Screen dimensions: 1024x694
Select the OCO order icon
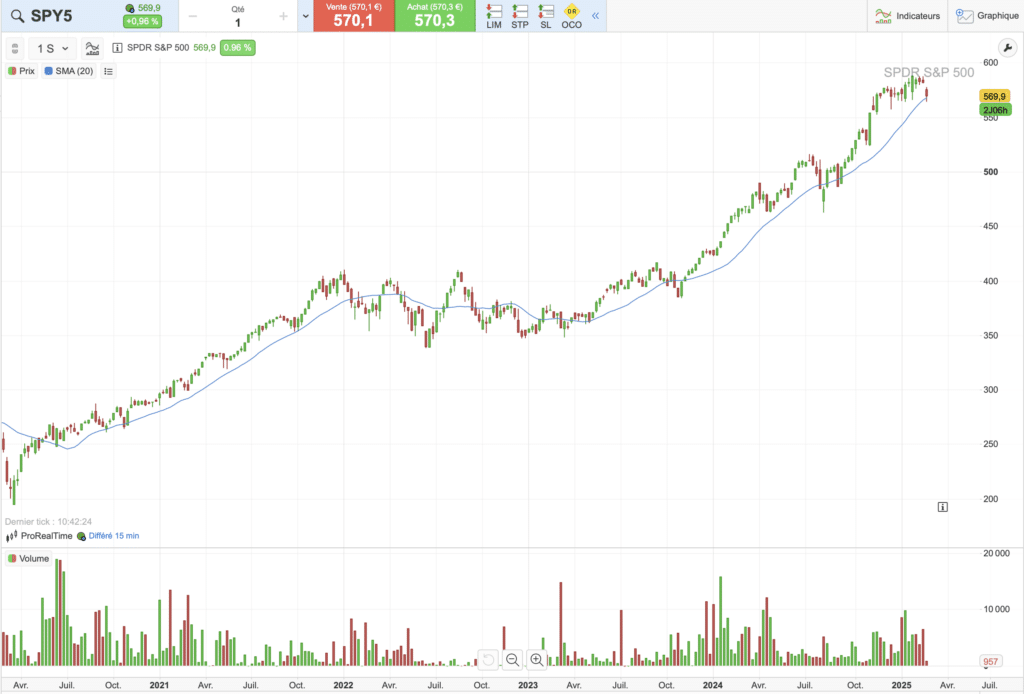coord(571,16)
